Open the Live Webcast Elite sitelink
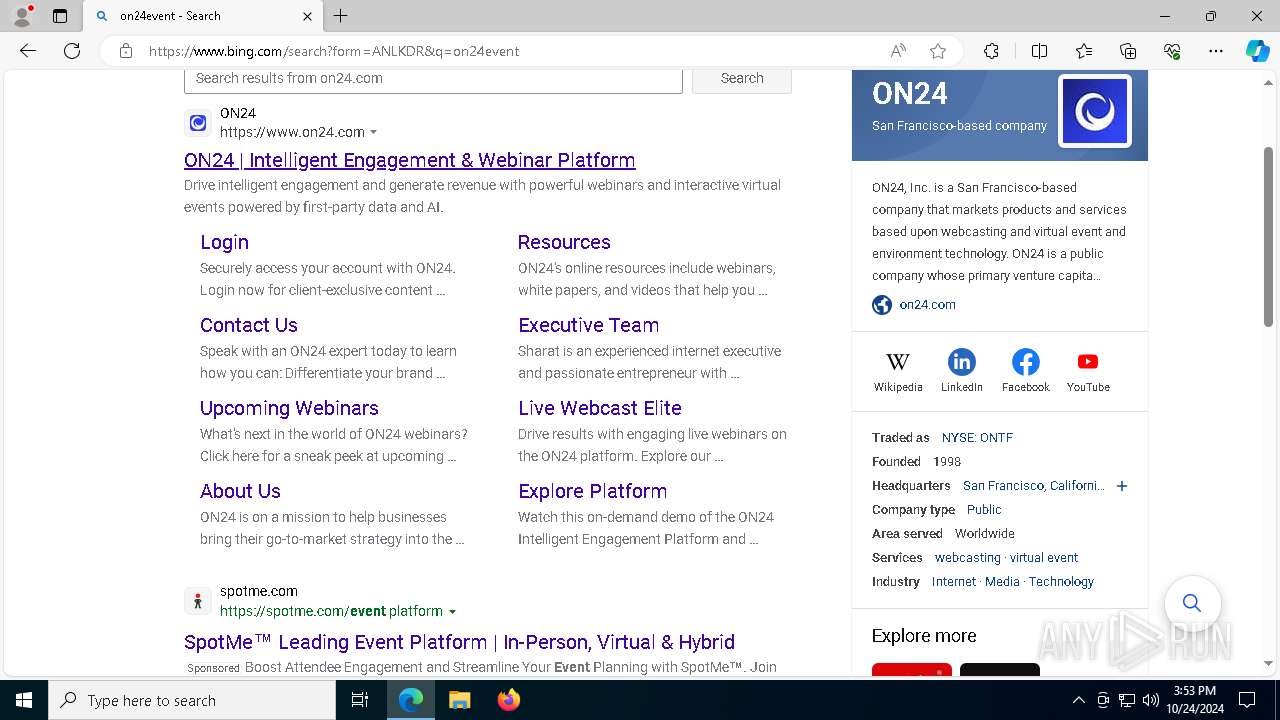 600,408
